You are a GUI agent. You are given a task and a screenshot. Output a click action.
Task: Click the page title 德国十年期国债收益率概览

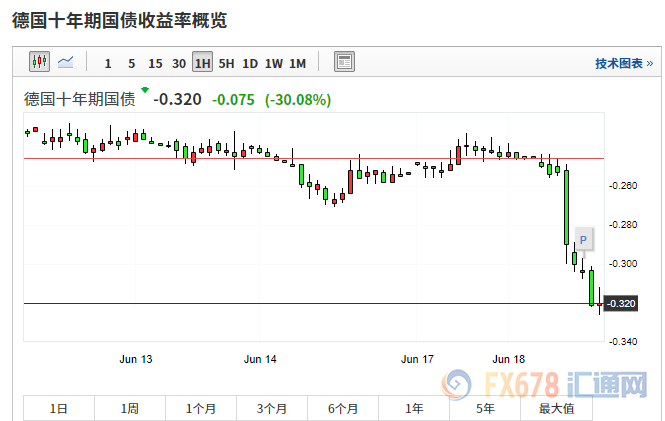coord(120,20)
